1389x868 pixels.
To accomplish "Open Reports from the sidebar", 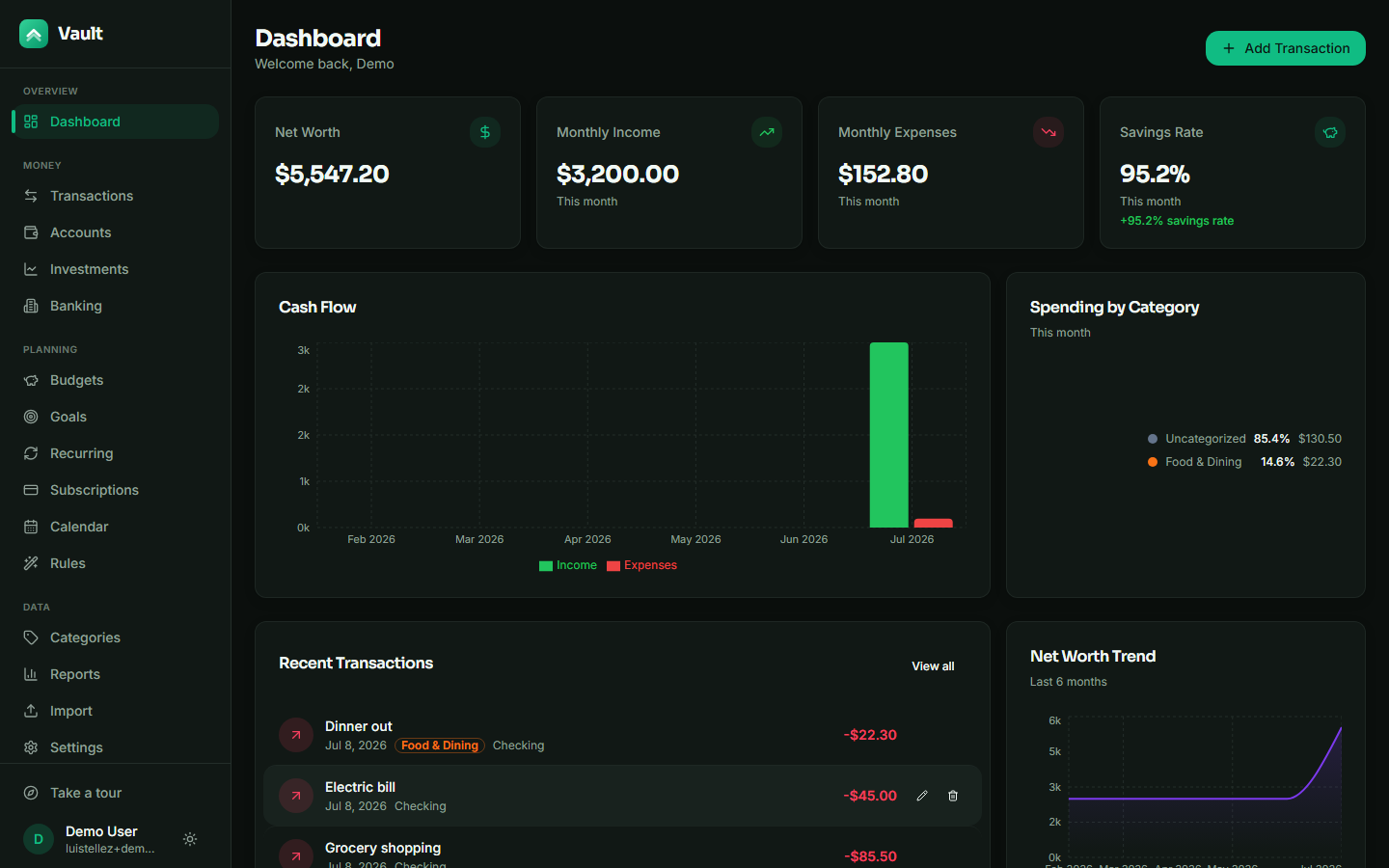I will pos(116,674).
